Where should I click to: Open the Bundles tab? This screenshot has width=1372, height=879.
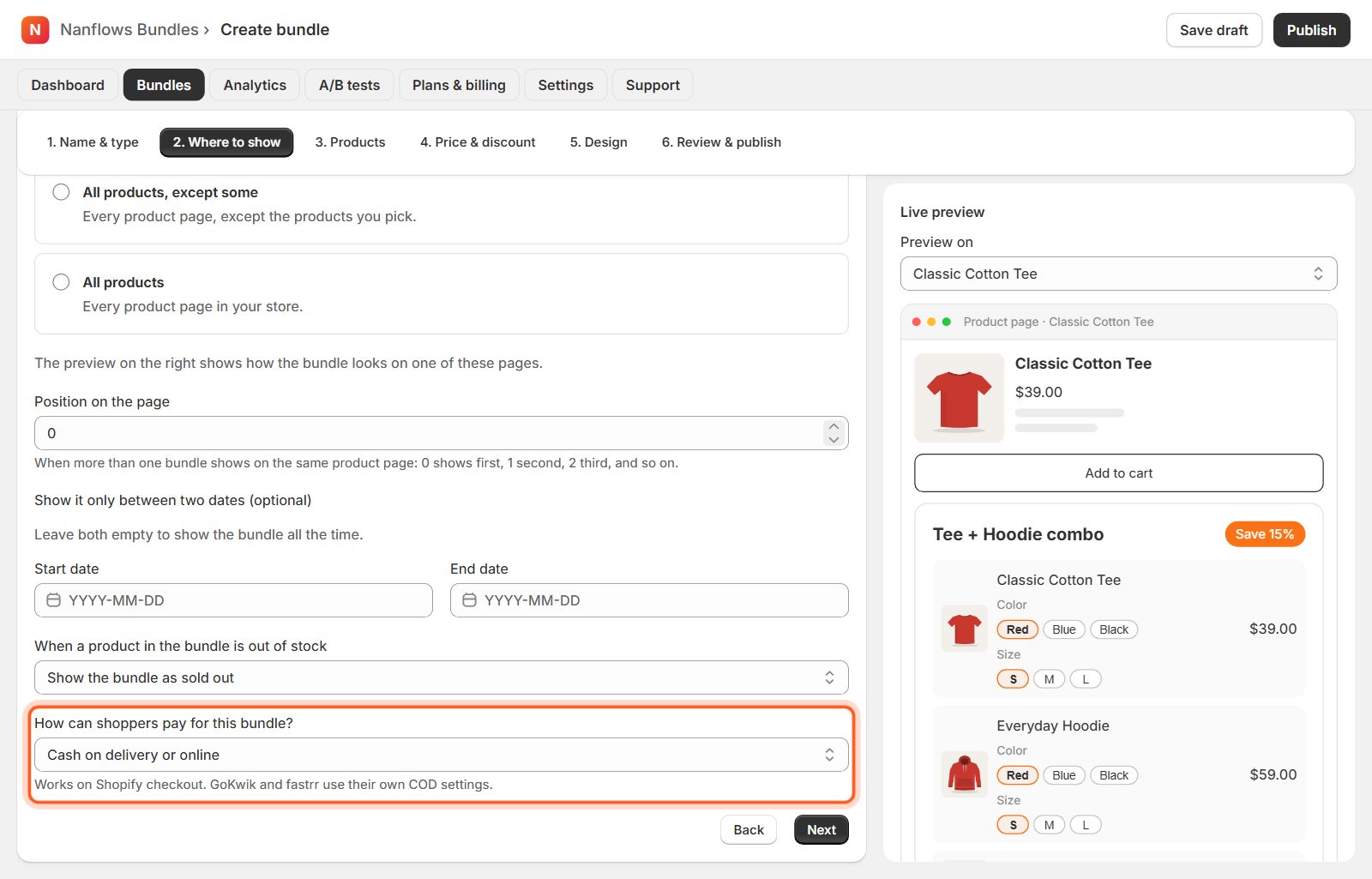[164, 85]
